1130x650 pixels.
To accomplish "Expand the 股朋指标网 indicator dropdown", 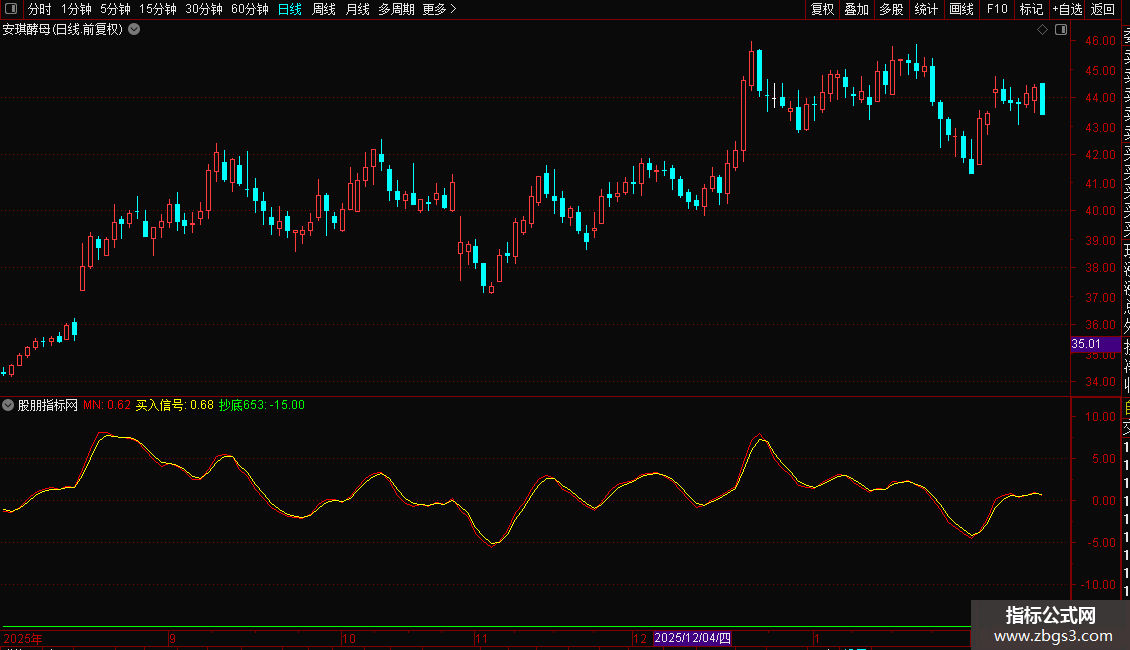I will (9, 405).
